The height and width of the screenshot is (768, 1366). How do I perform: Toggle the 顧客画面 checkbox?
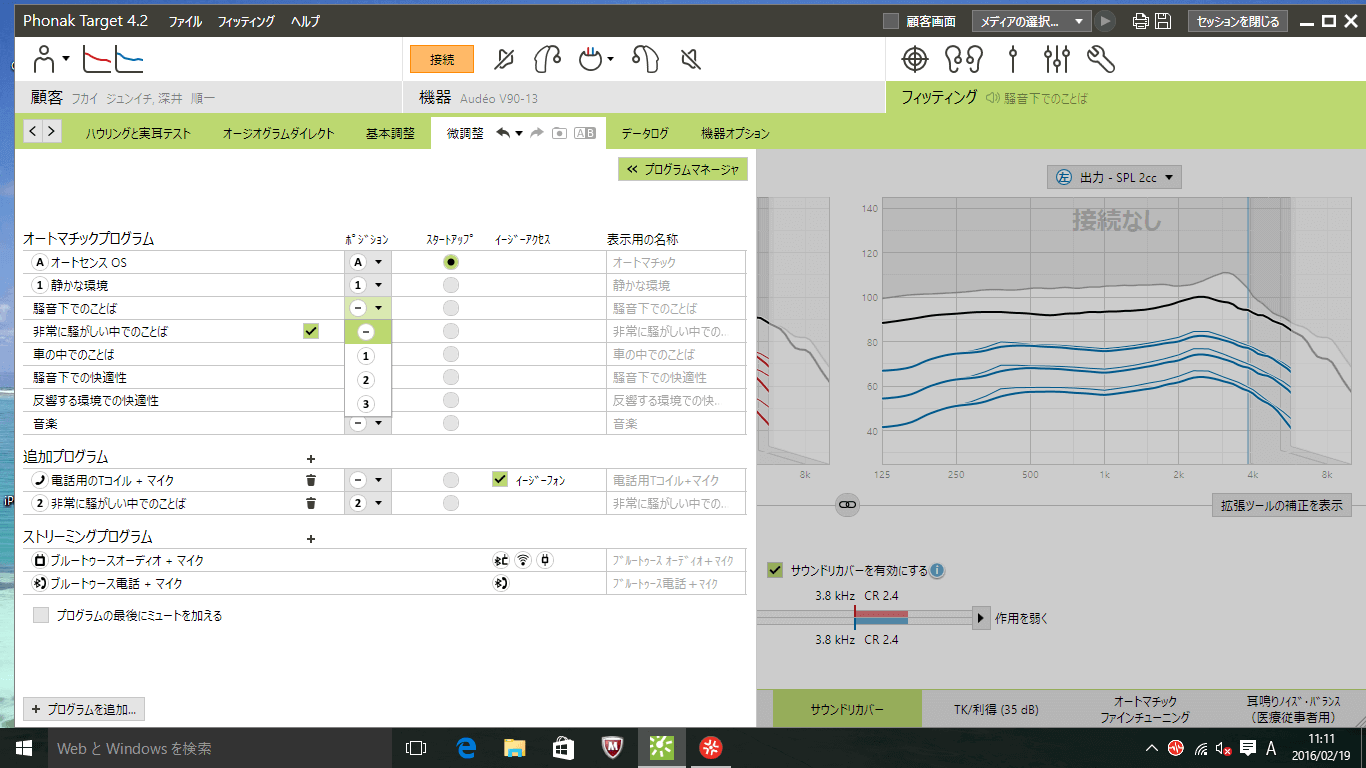tap(891, 21)
